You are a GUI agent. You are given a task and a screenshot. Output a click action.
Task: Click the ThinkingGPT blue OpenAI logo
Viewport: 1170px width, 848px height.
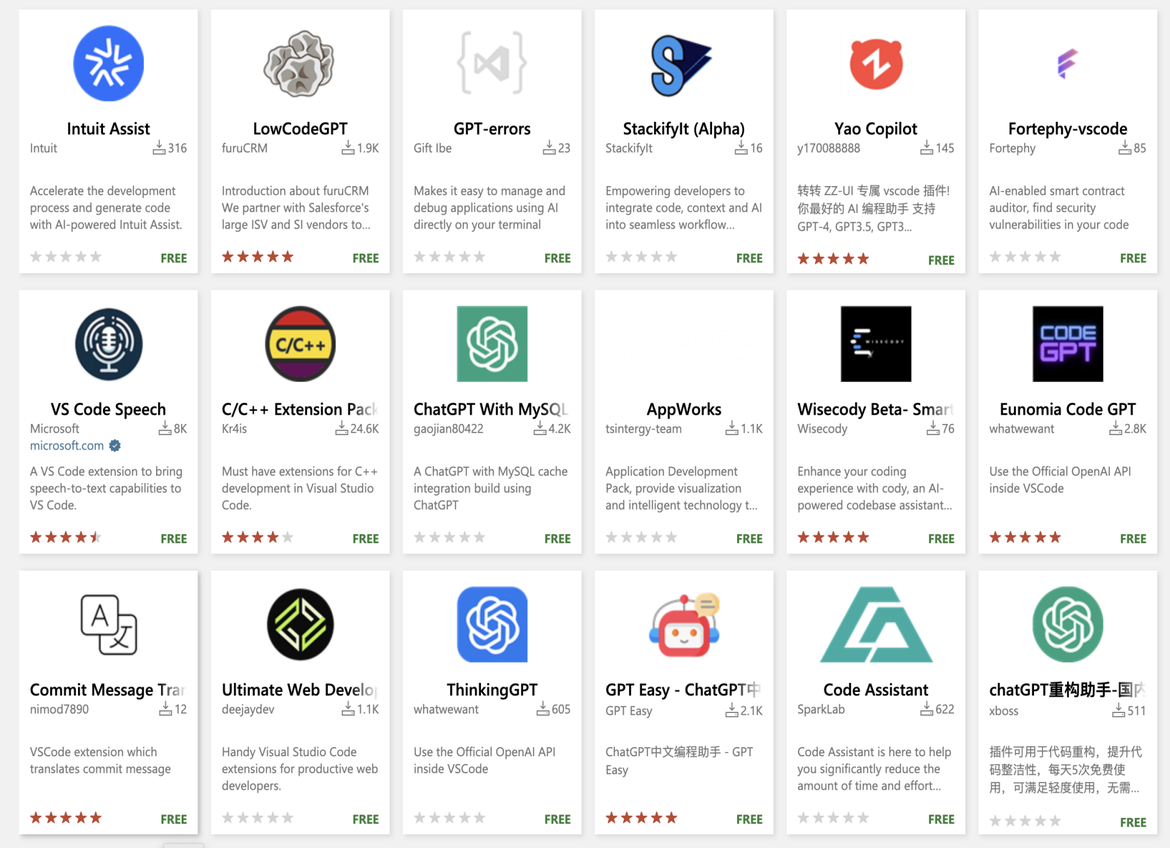[492, 625]
